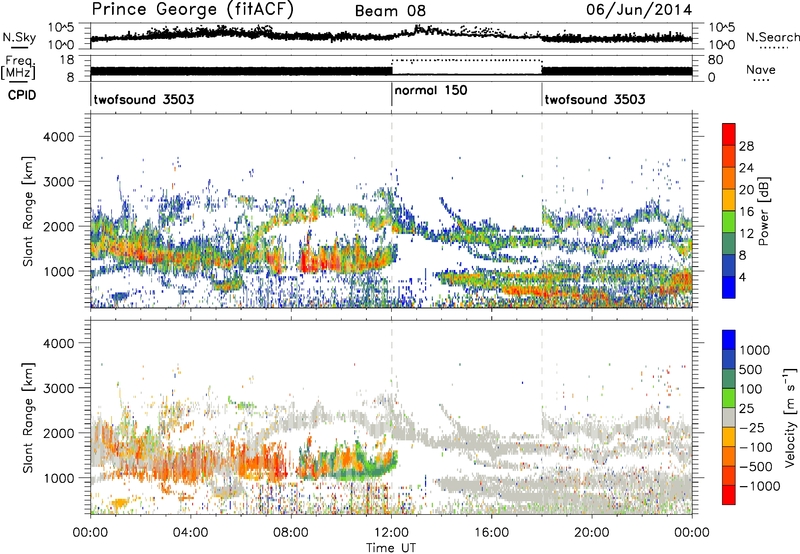800x554 pixels.
Task: Click the 'Beam 08' label
Action: 390,11
